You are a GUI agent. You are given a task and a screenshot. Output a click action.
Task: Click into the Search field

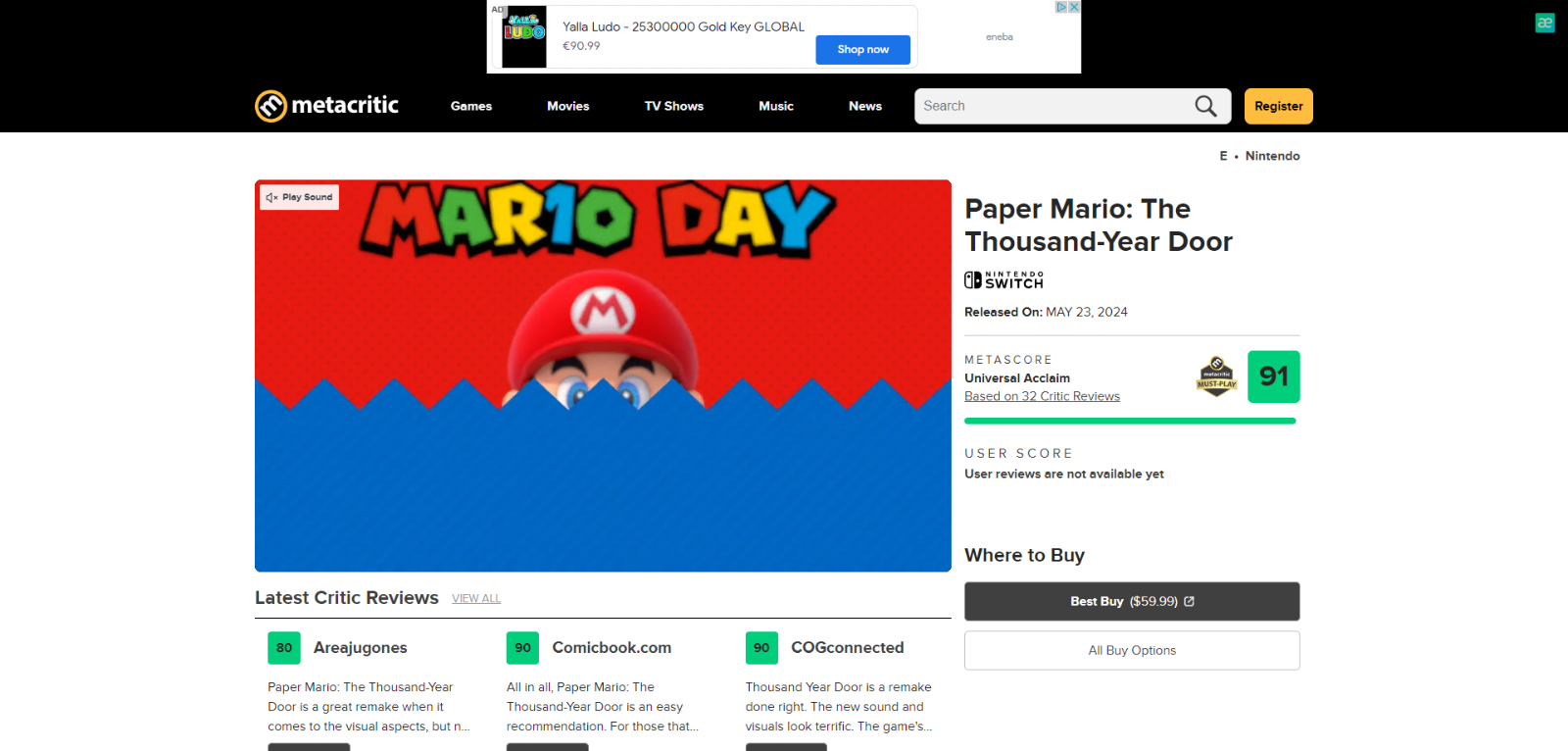tap(1053, 106)
